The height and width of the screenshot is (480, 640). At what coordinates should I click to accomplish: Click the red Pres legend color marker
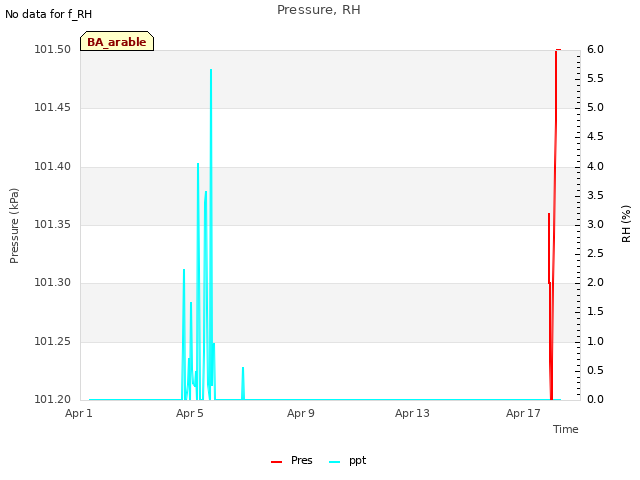coord(276,462)
